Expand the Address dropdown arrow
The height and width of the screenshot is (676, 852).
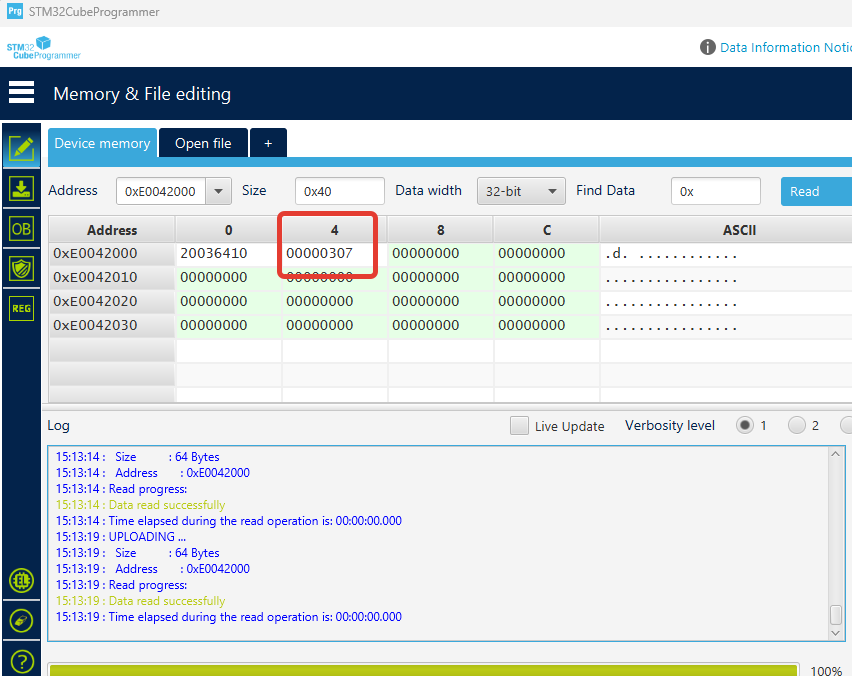coord(219,191)
